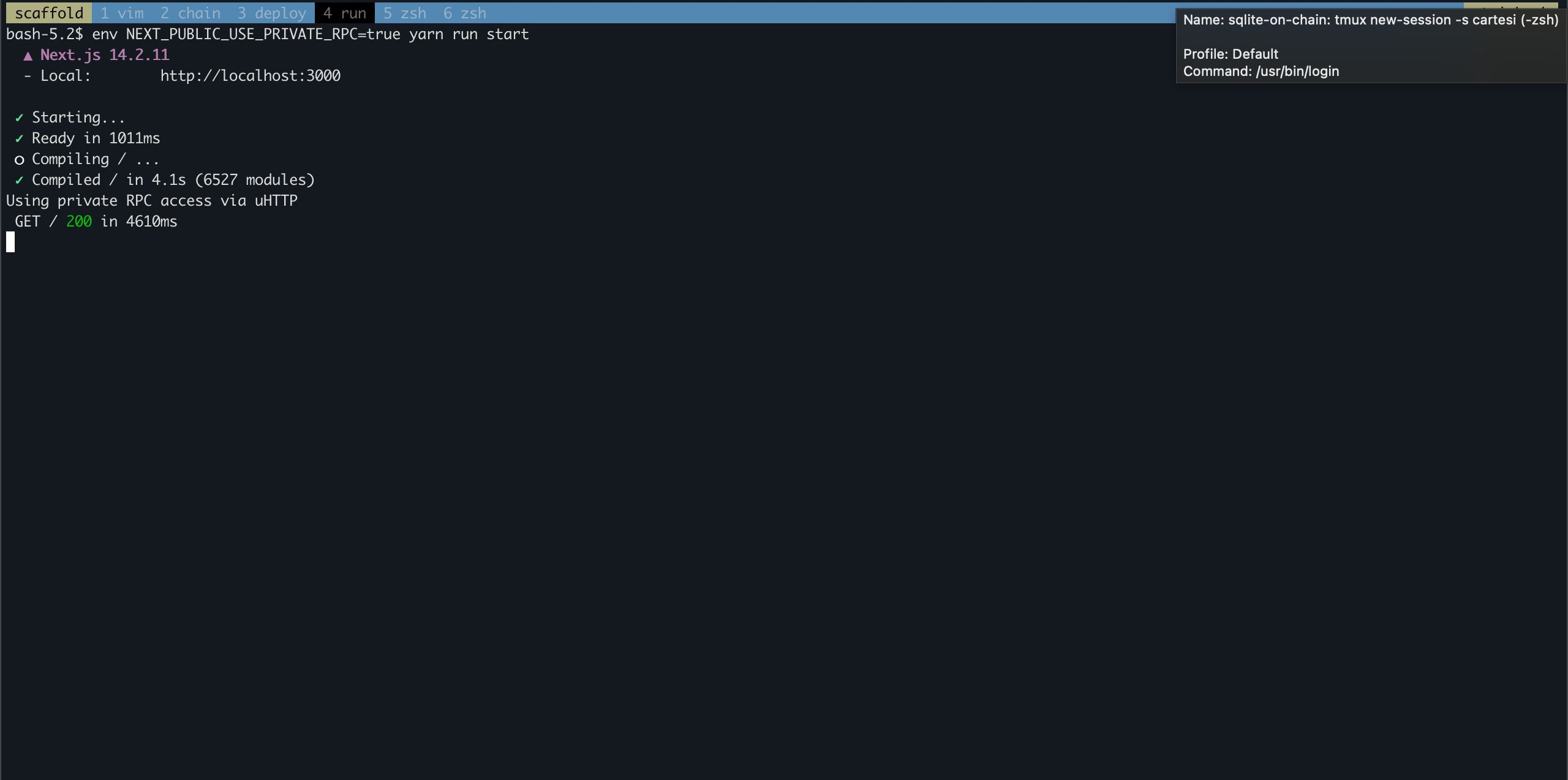Click the 'Starting...' text

pos(78,117)
